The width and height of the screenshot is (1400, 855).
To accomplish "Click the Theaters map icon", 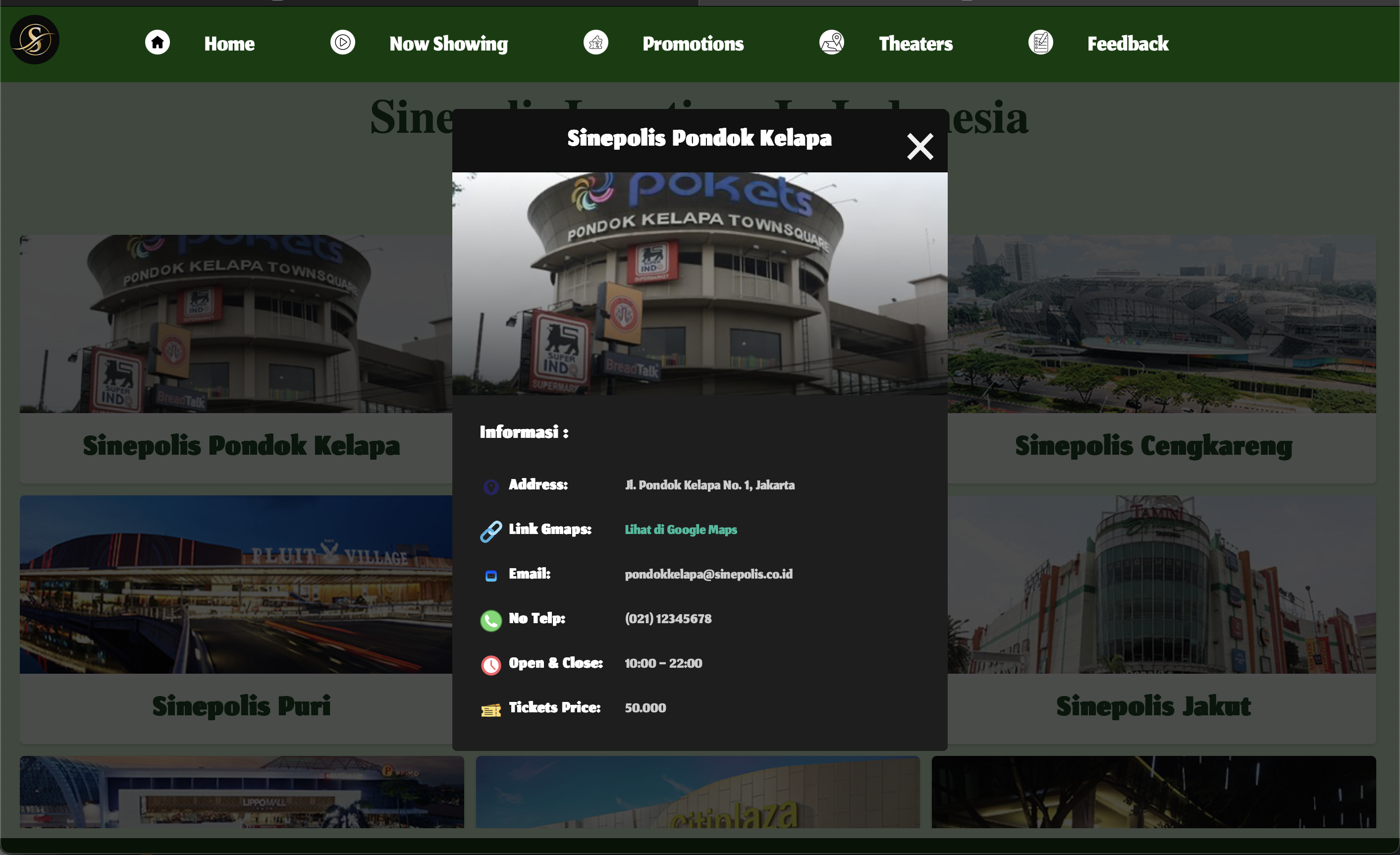I will coord(831,42).
